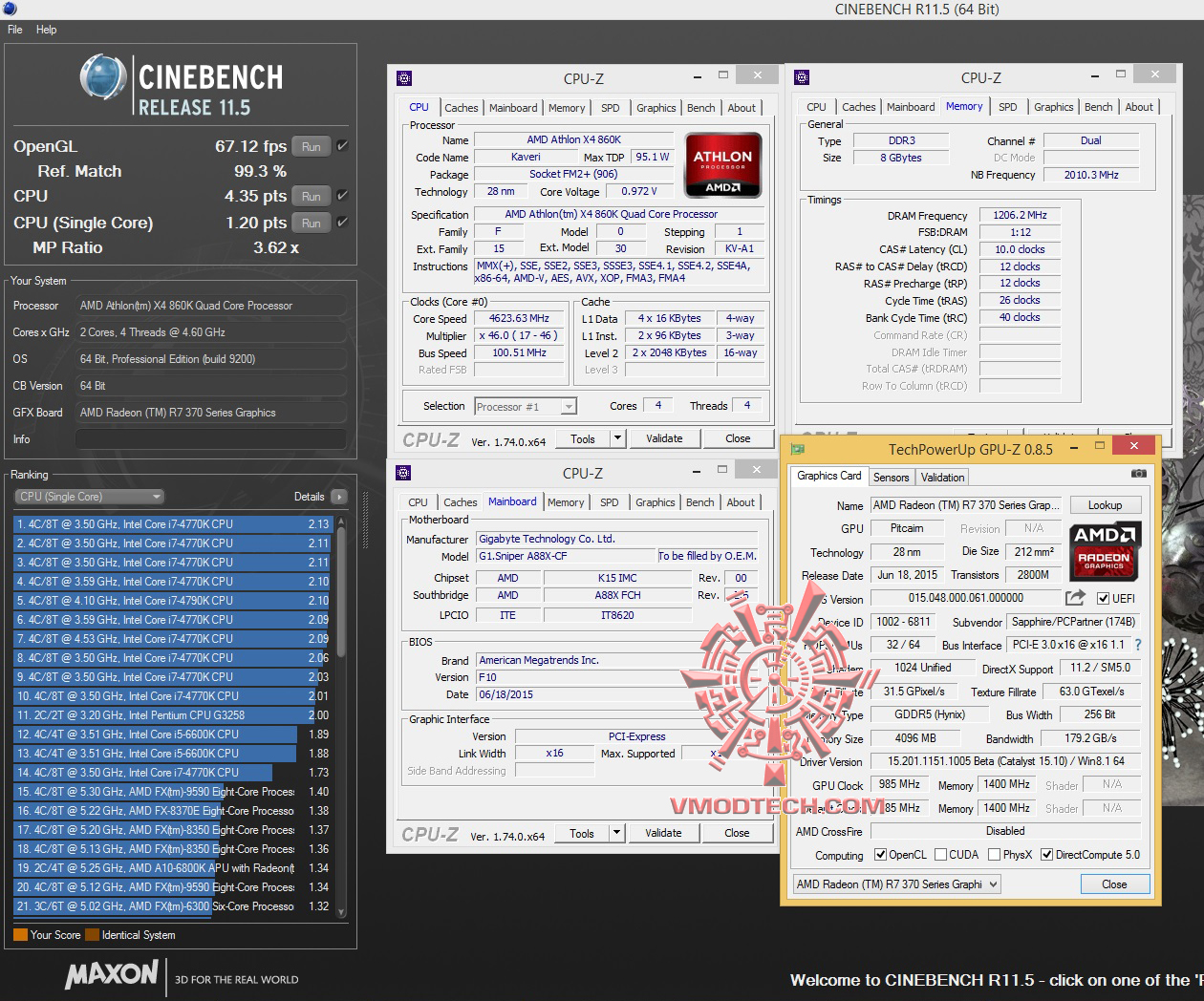This screenshot has width=1204, height=1001.
Task: Click the empty Info input field
Action: pos(210,439)
